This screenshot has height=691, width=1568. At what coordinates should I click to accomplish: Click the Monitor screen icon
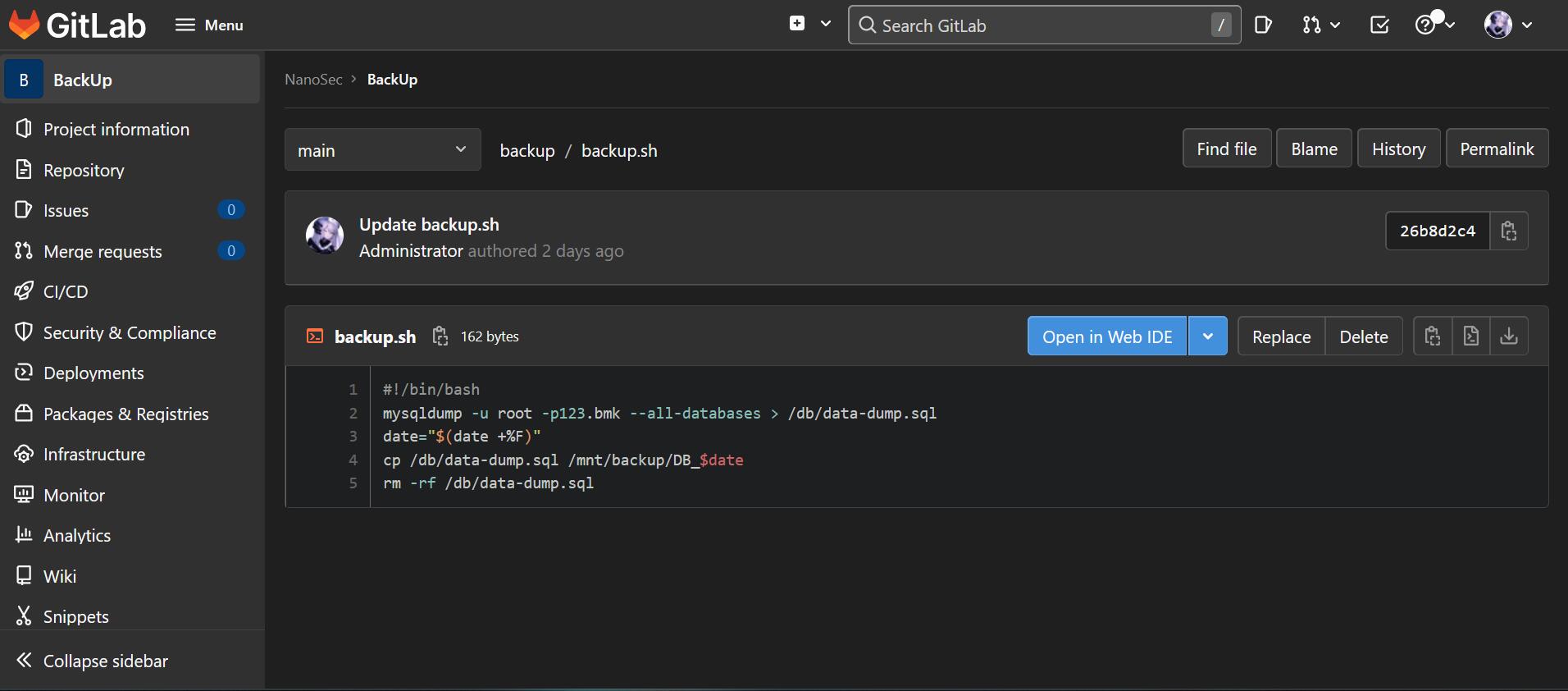tap(24, 494)
